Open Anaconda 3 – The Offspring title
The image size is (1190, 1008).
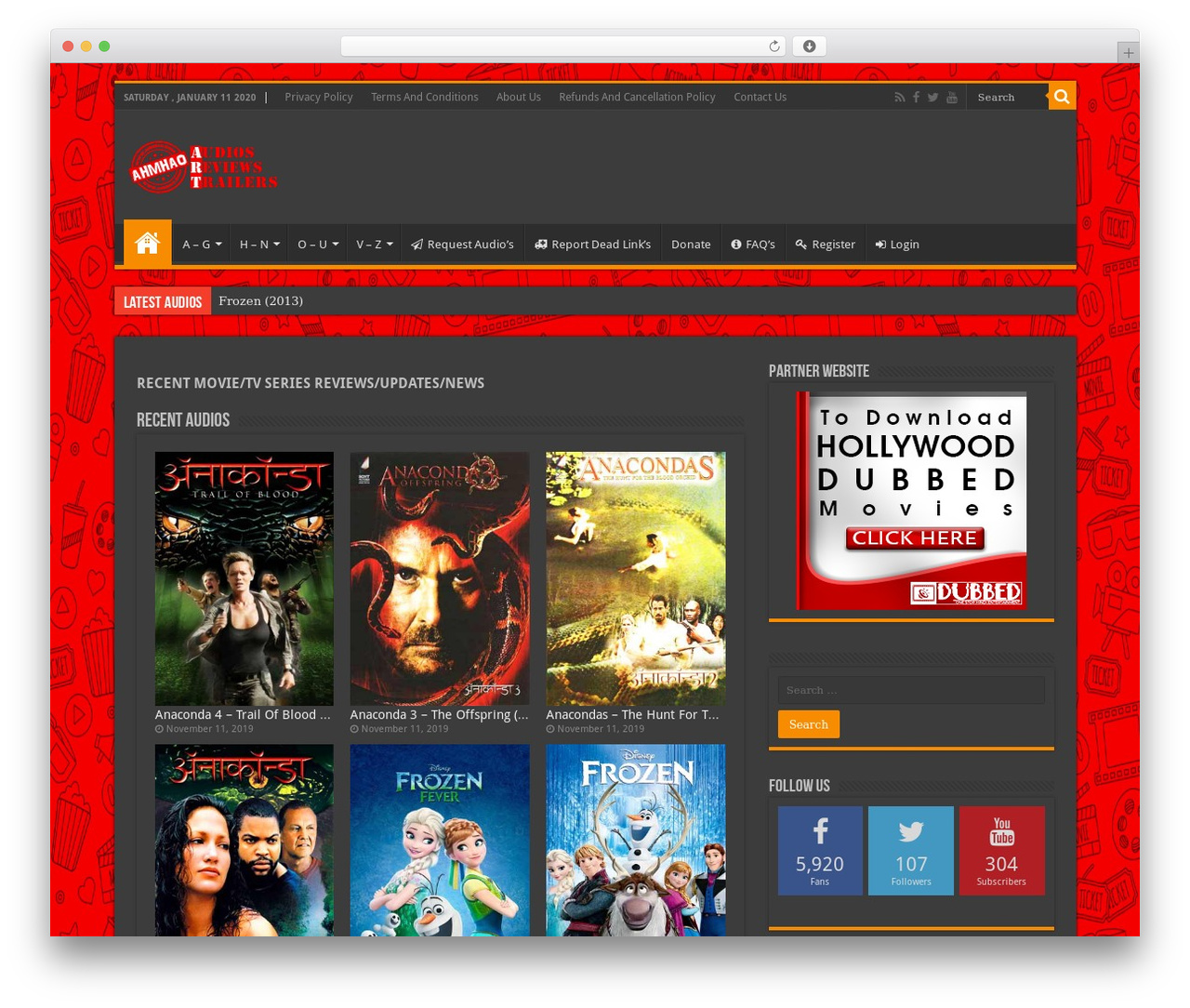439,714
